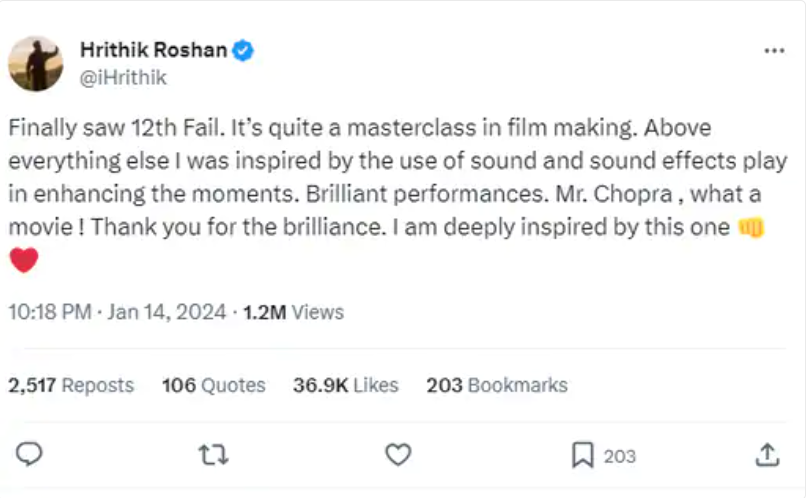812x498 pixels.
Task: Open the 203 Bookmarks stat
Action: [497, 385]
